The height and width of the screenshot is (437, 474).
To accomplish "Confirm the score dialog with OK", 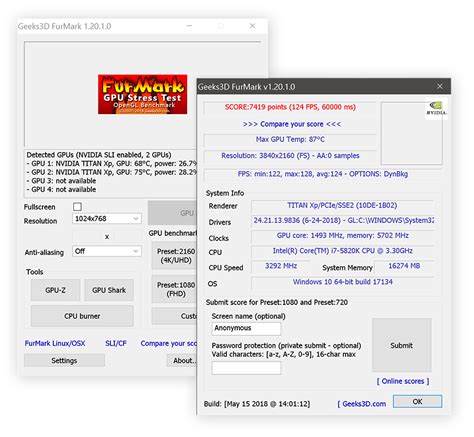I will (x=418, y=401).
